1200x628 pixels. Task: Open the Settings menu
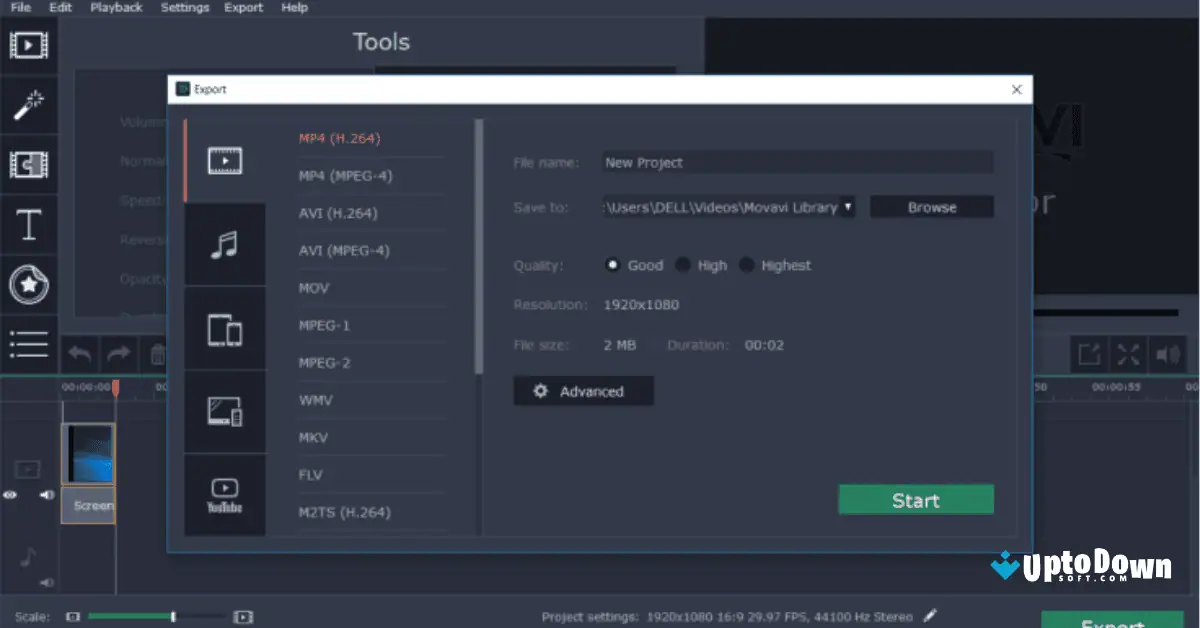point(184,7)
